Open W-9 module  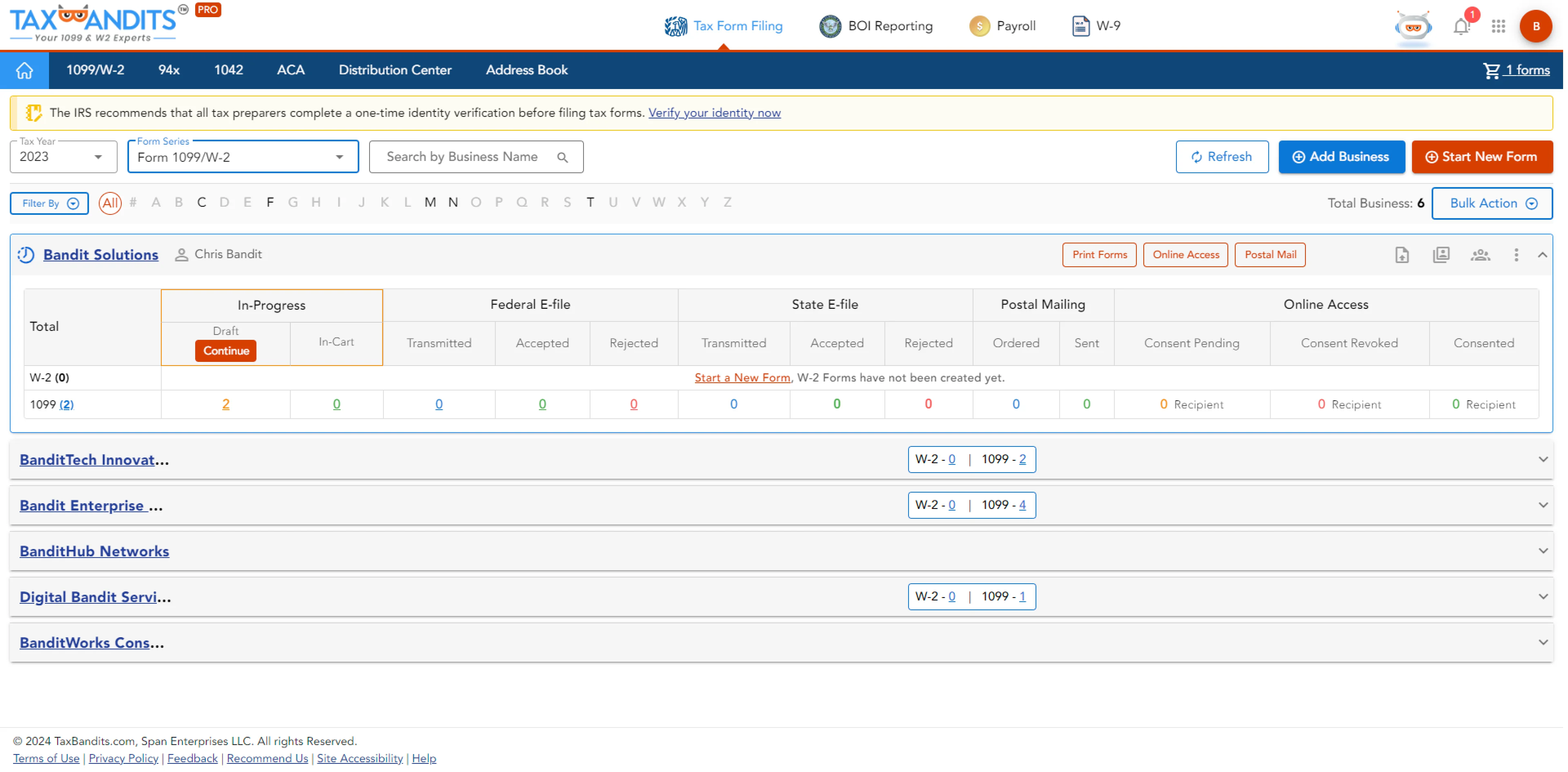point(1096,26)
